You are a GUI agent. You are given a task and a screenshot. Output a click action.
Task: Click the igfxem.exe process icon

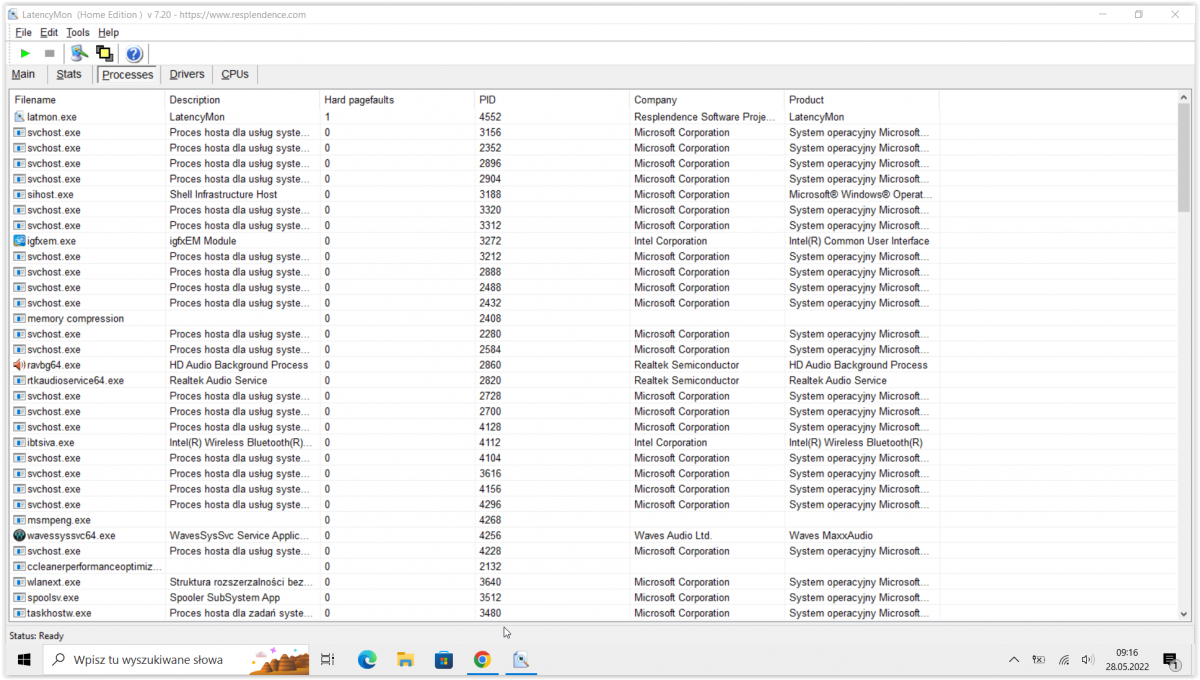click(19, 241)
